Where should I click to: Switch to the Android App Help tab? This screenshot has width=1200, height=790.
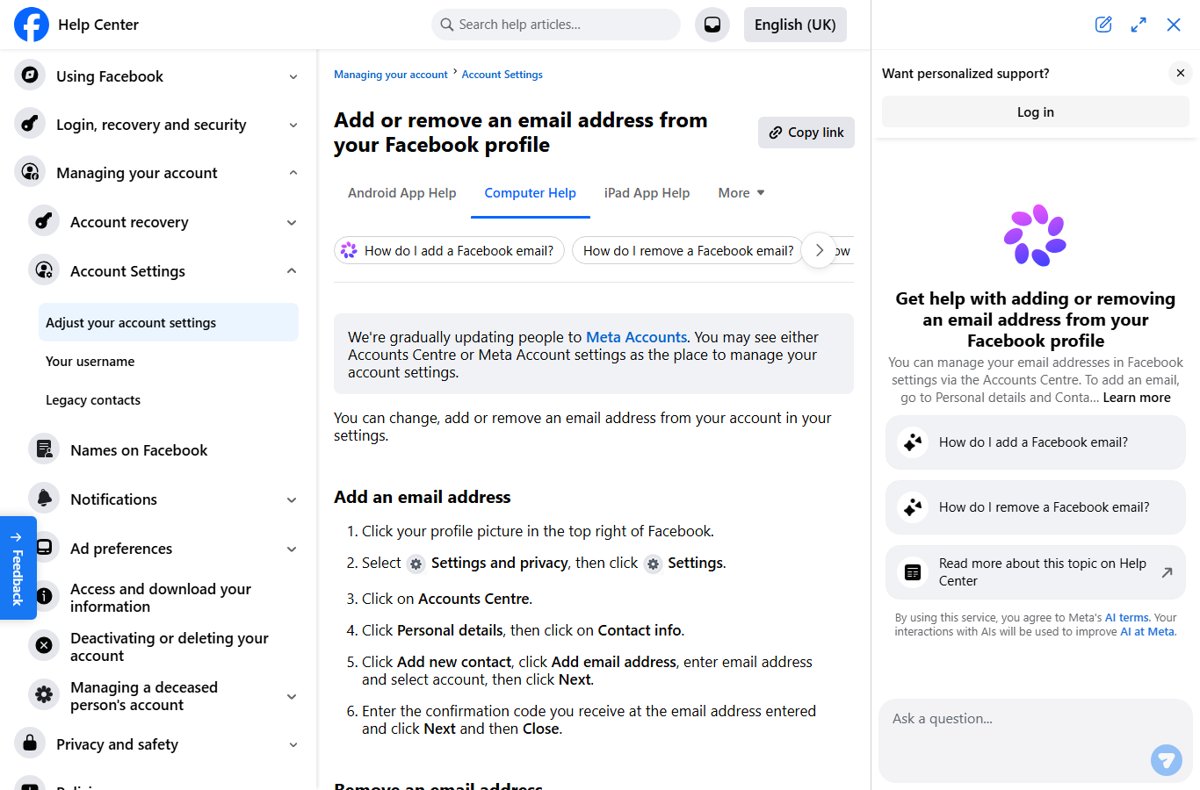402,193
